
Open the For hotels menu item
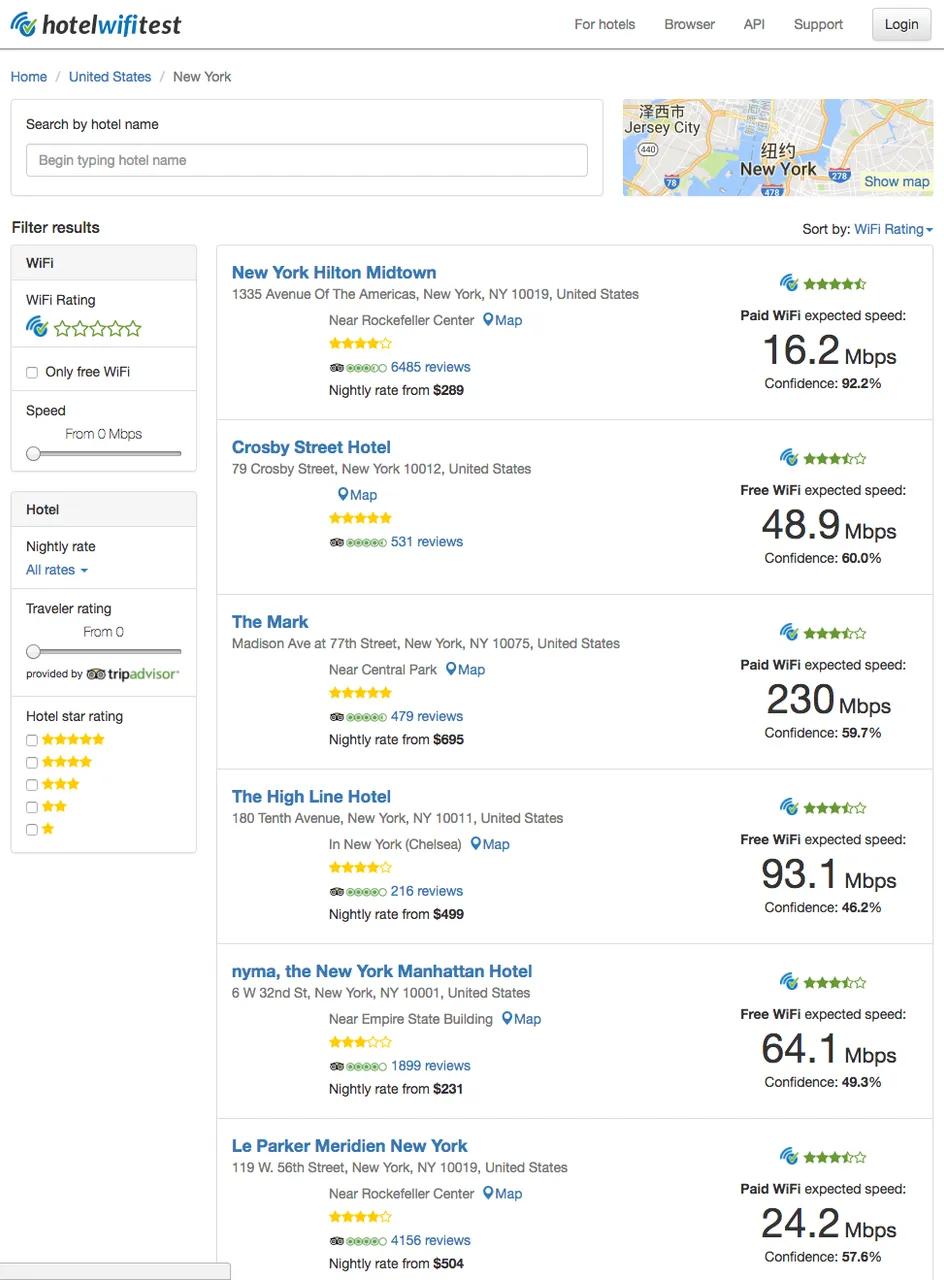tap(604, 24)
